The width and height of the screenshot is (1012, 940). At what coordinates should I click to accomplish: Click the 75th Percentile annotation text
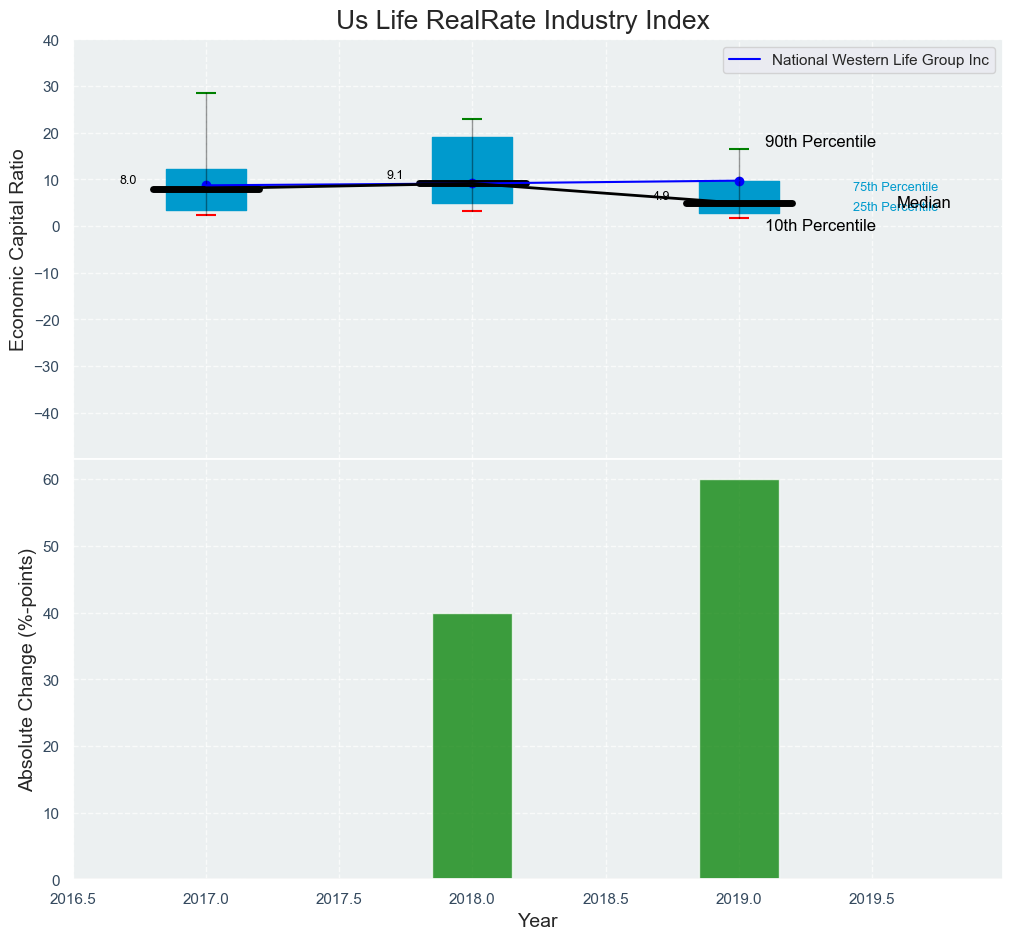coord(895,187)
